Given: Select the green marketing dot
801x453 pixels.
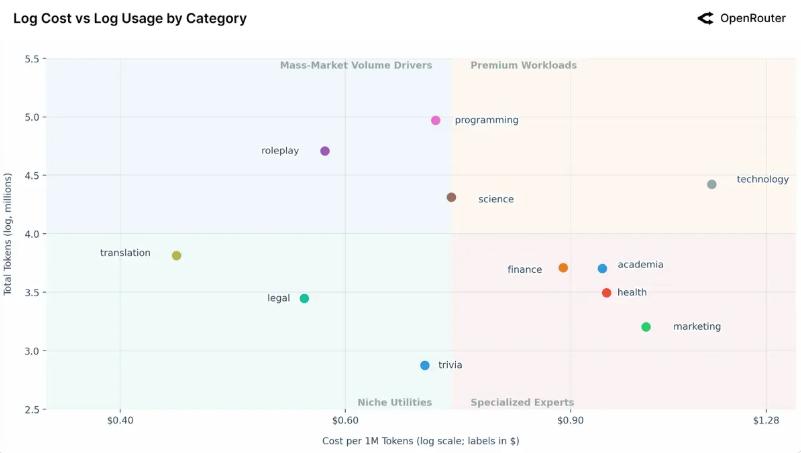Looking at the screenshot, I should (646, 327).
